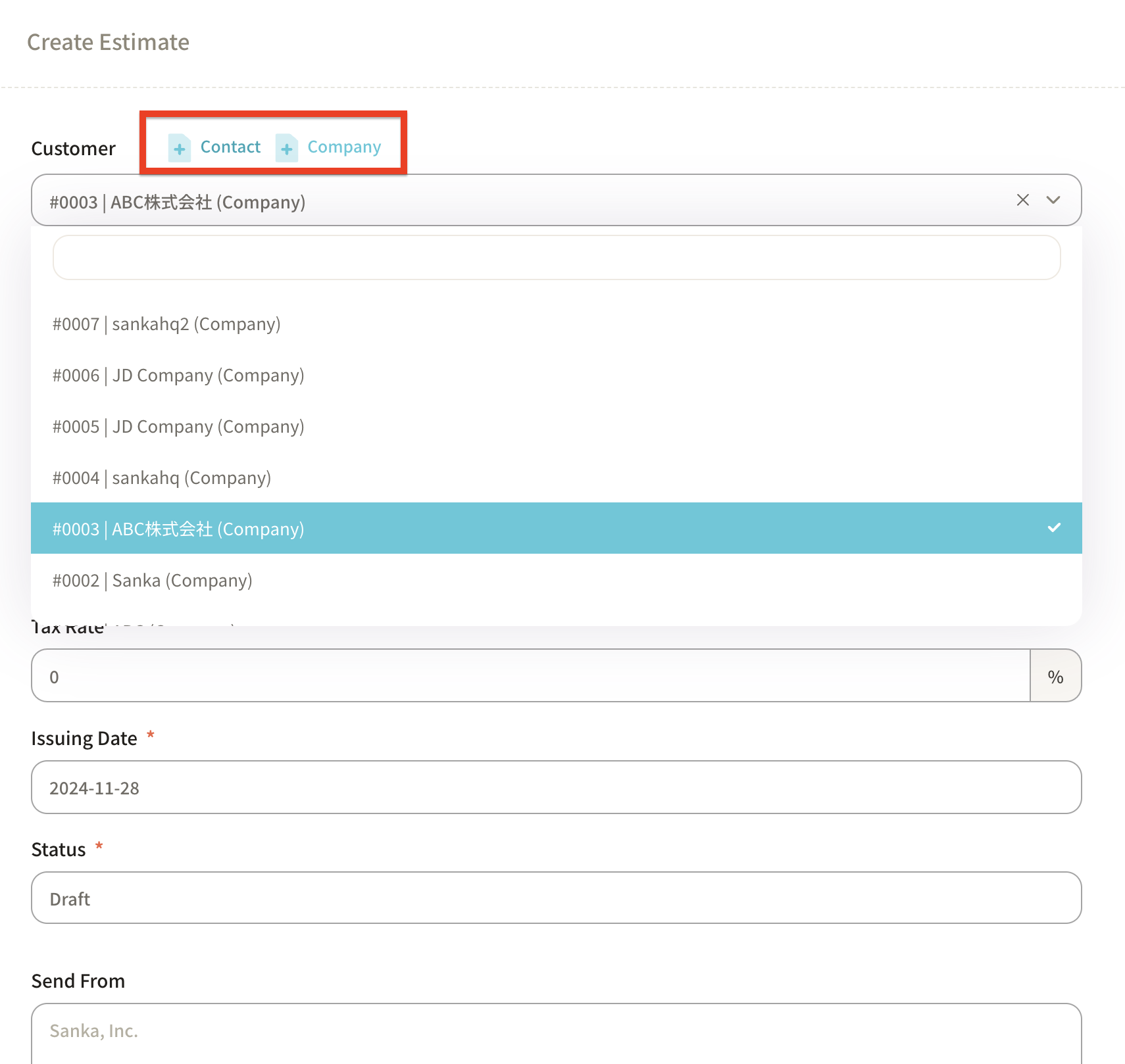Click the checkmark on ABC株式会社 row
1125x1064 pixels.
click(x=1054, y=528)
